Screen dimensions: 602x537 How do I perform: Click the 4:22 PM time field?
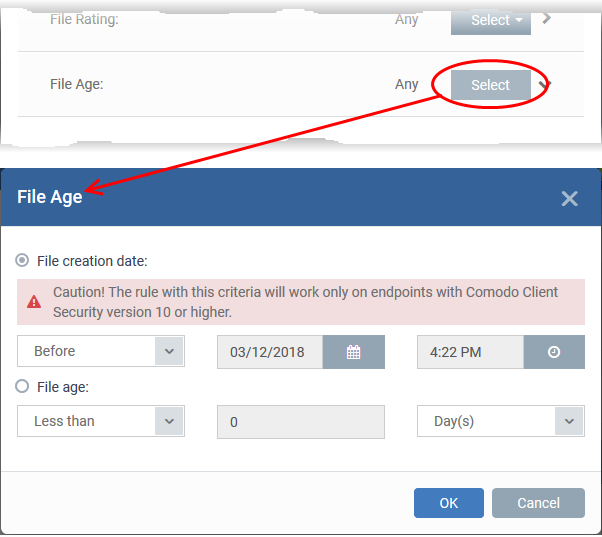pyautogui.click(x=470, y=352)
